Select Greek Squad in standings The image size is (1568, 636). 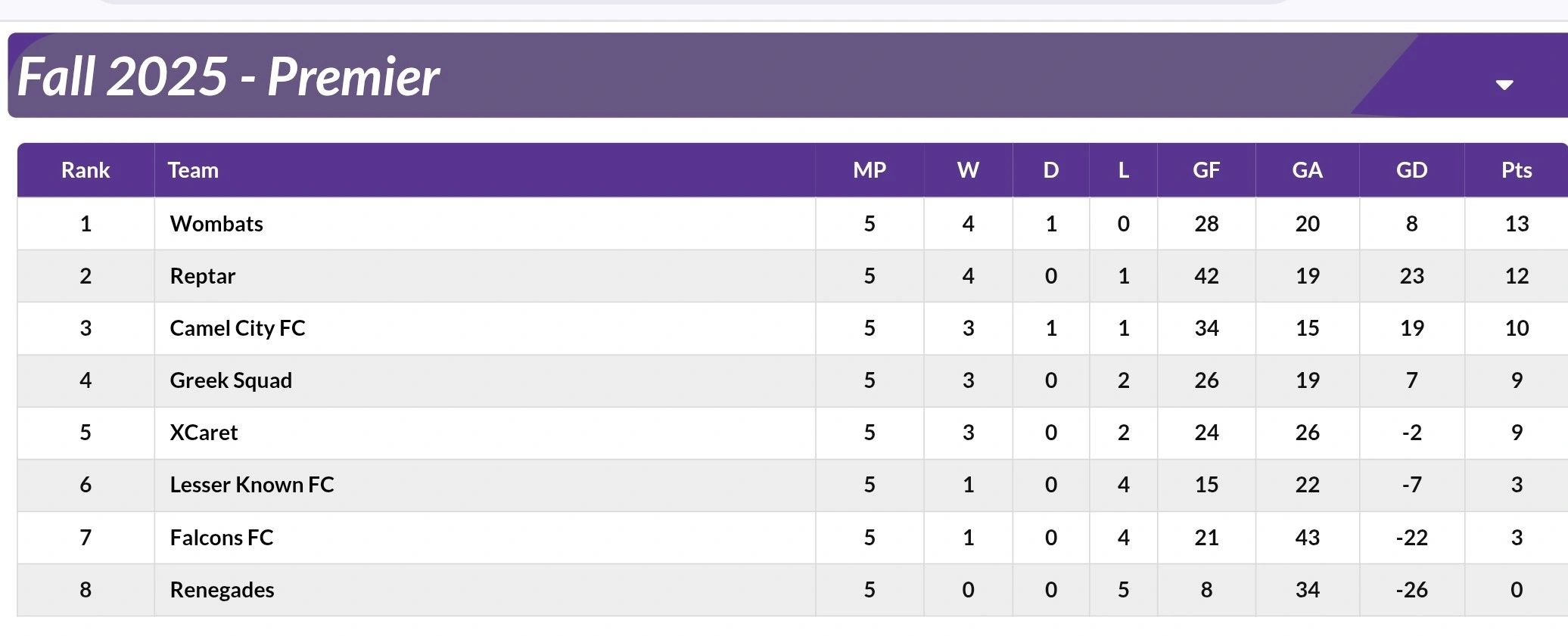[x=231, y=380]
